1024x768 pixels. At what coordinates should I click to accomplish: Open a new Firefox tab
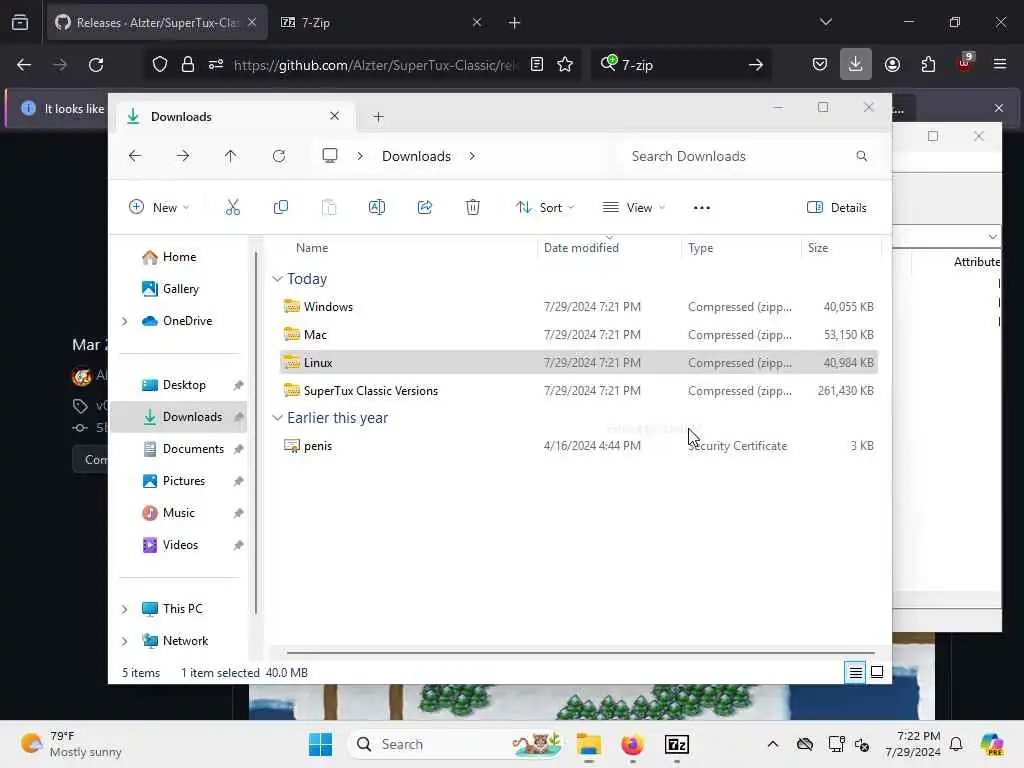pyautogui.click(x=514, y=22)
